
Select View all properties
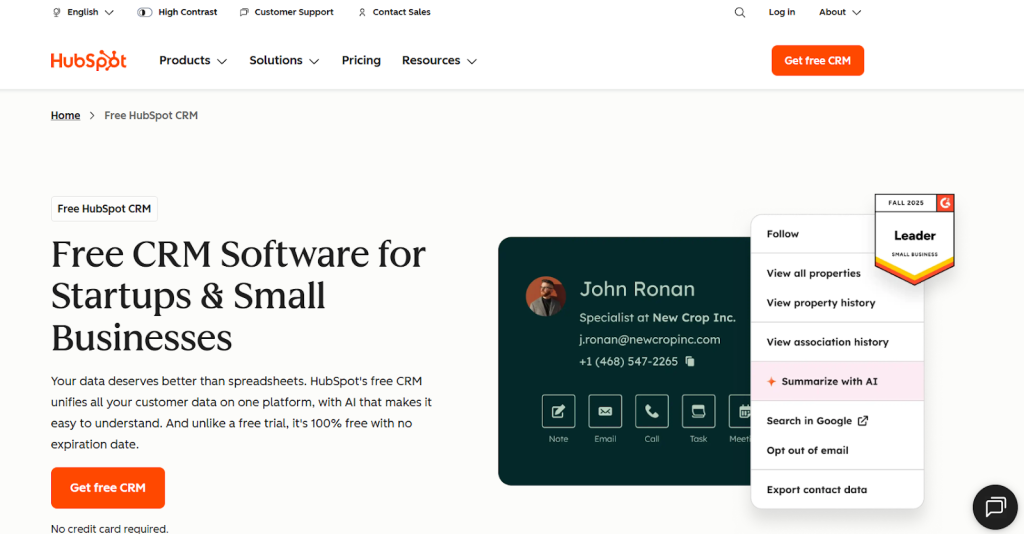[813, 274]
